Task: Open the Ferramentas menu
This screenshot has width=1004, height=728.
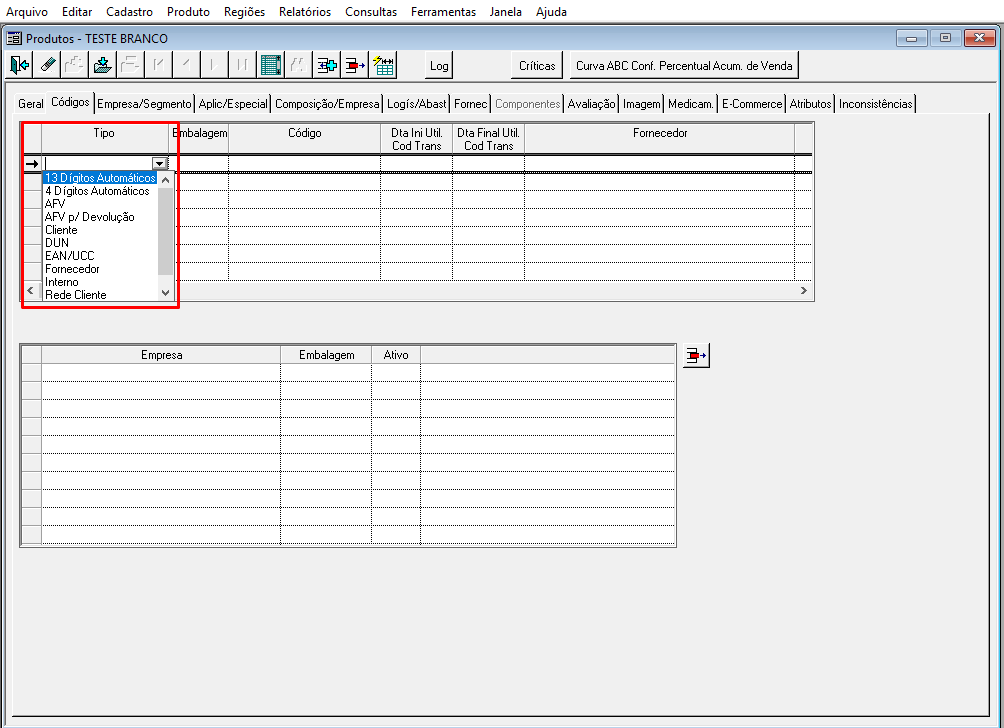Action: click(x=443, y=12)
